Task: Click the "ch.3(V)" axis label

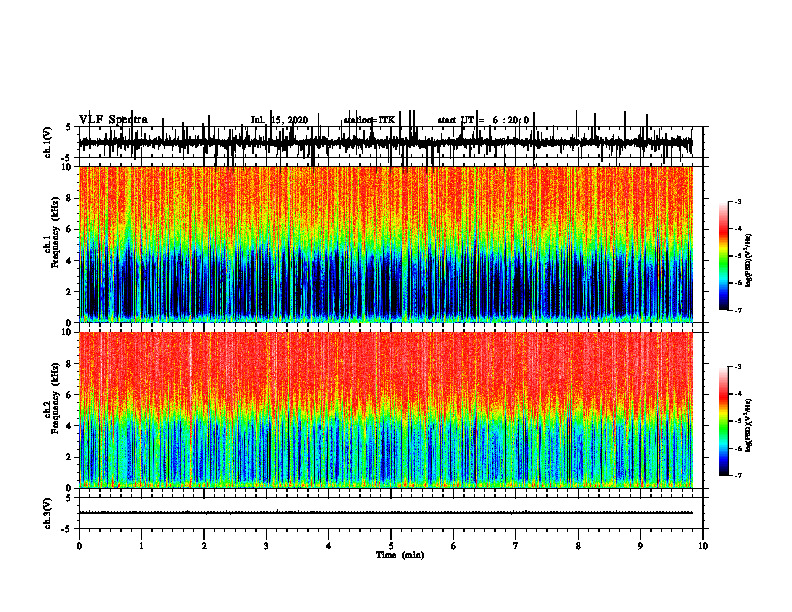Action: click(47, 513)
